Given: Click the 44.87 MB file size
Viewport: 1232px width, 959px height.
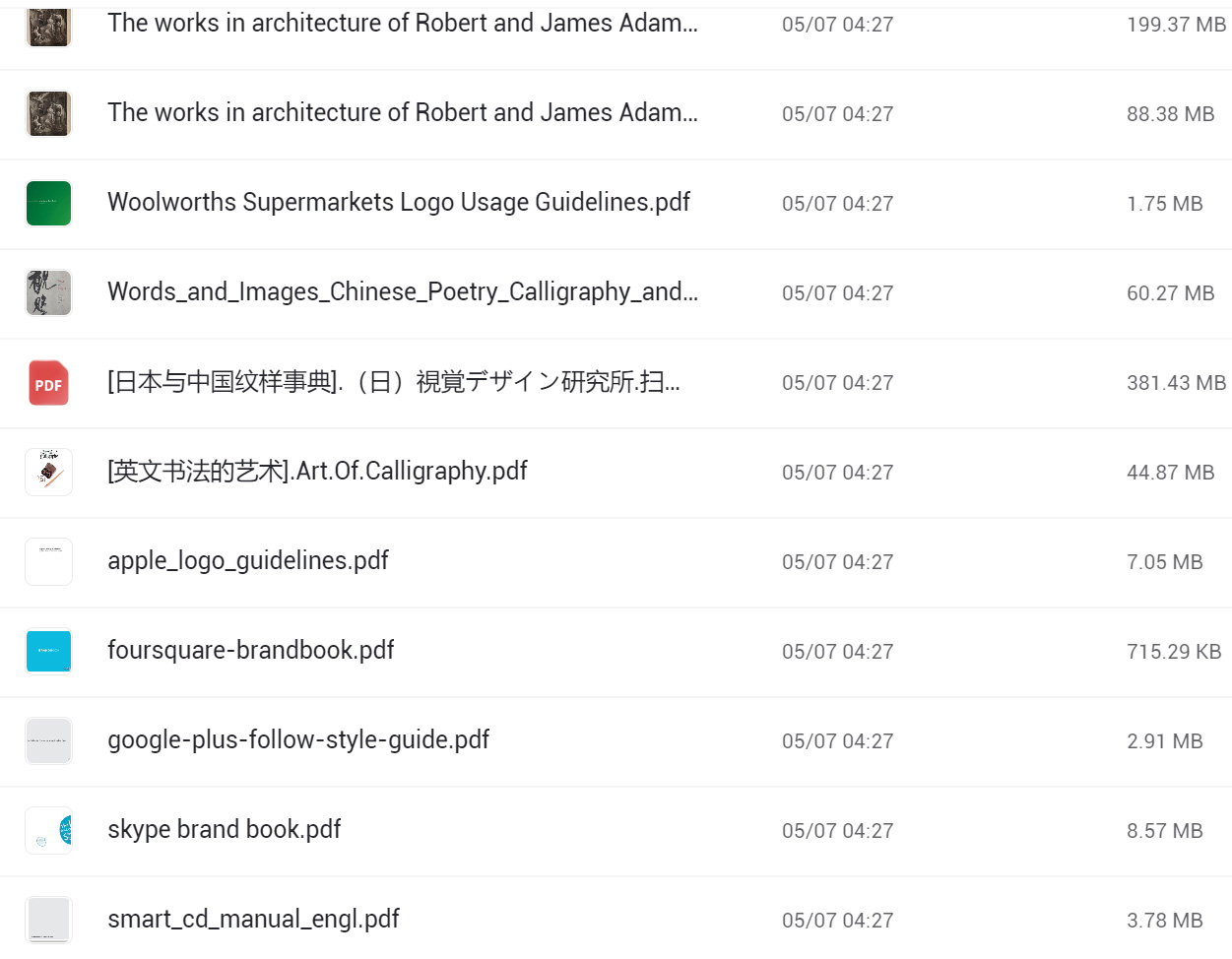Looking at the screenshot, I should (x=1170, y=473).
